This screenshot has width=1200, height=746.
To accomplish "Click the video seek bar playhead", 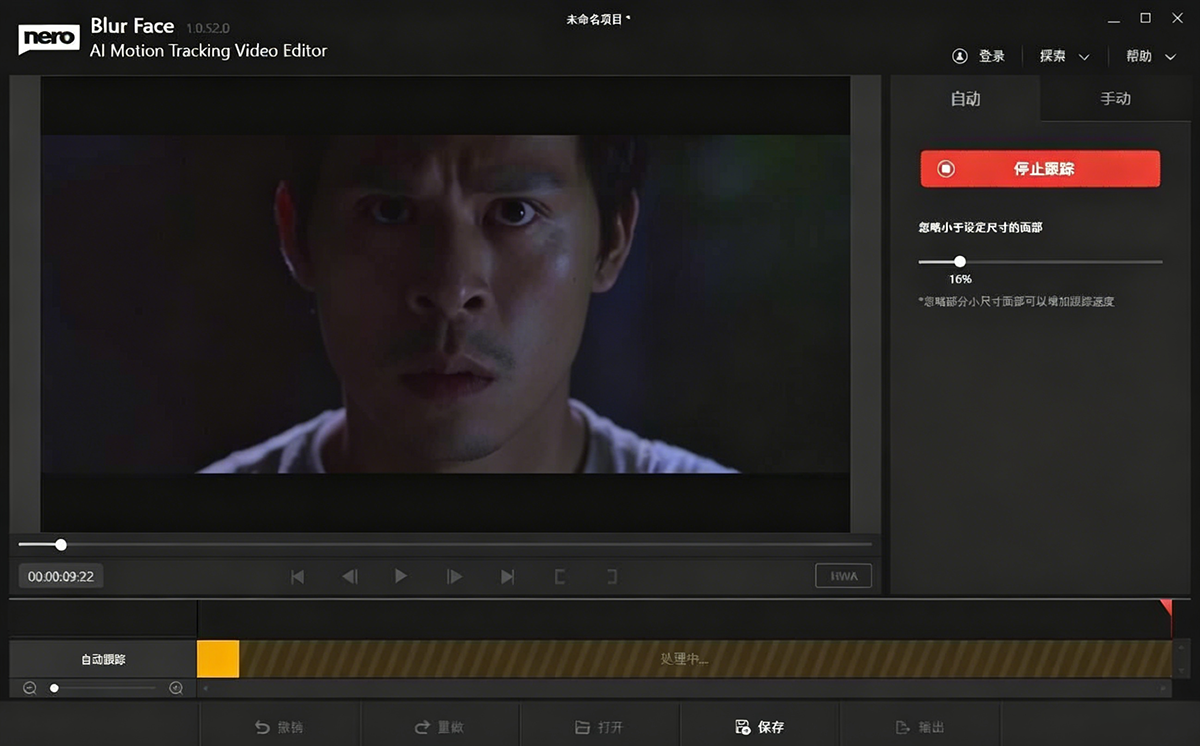I will point(61,545).
